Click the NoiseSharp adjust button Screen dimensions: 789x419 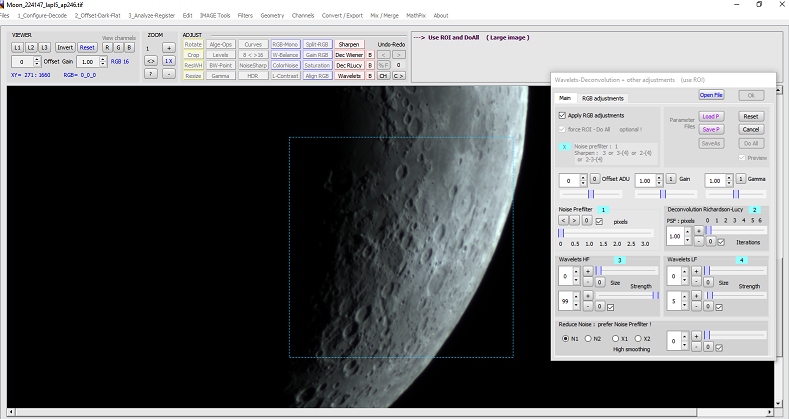[x=253, y=65]
